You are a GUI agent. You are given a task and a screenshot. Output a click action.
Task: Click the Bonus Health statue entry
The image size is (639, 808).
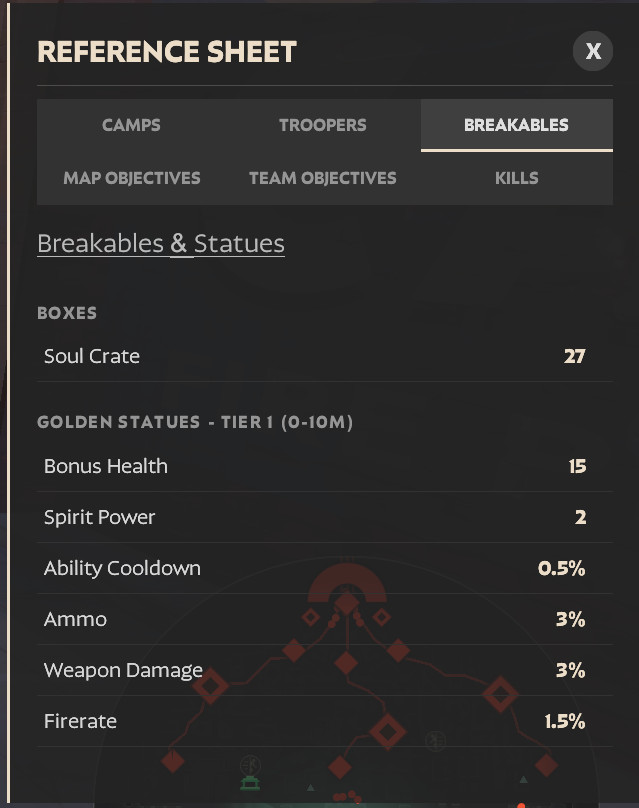point(106,466)
